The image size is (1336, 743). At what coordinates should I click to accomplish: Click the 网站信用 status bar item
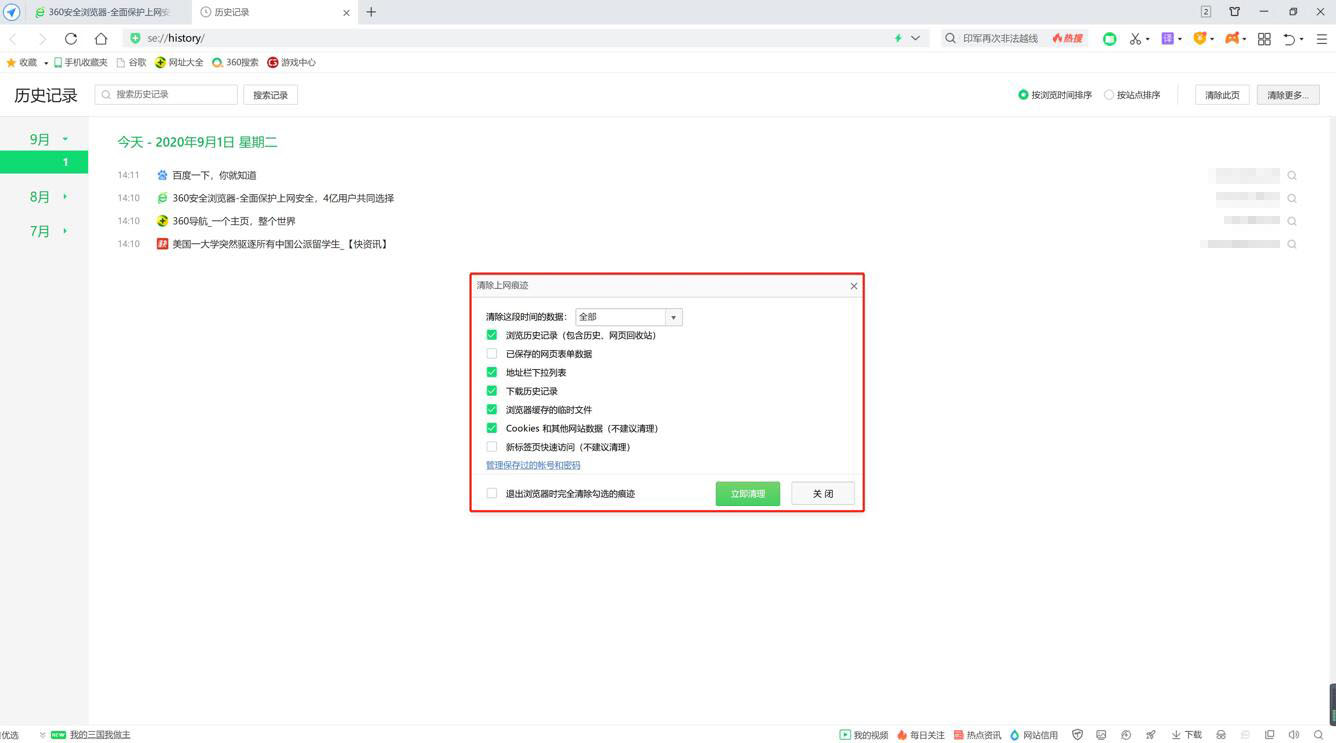click(1034, 735)
